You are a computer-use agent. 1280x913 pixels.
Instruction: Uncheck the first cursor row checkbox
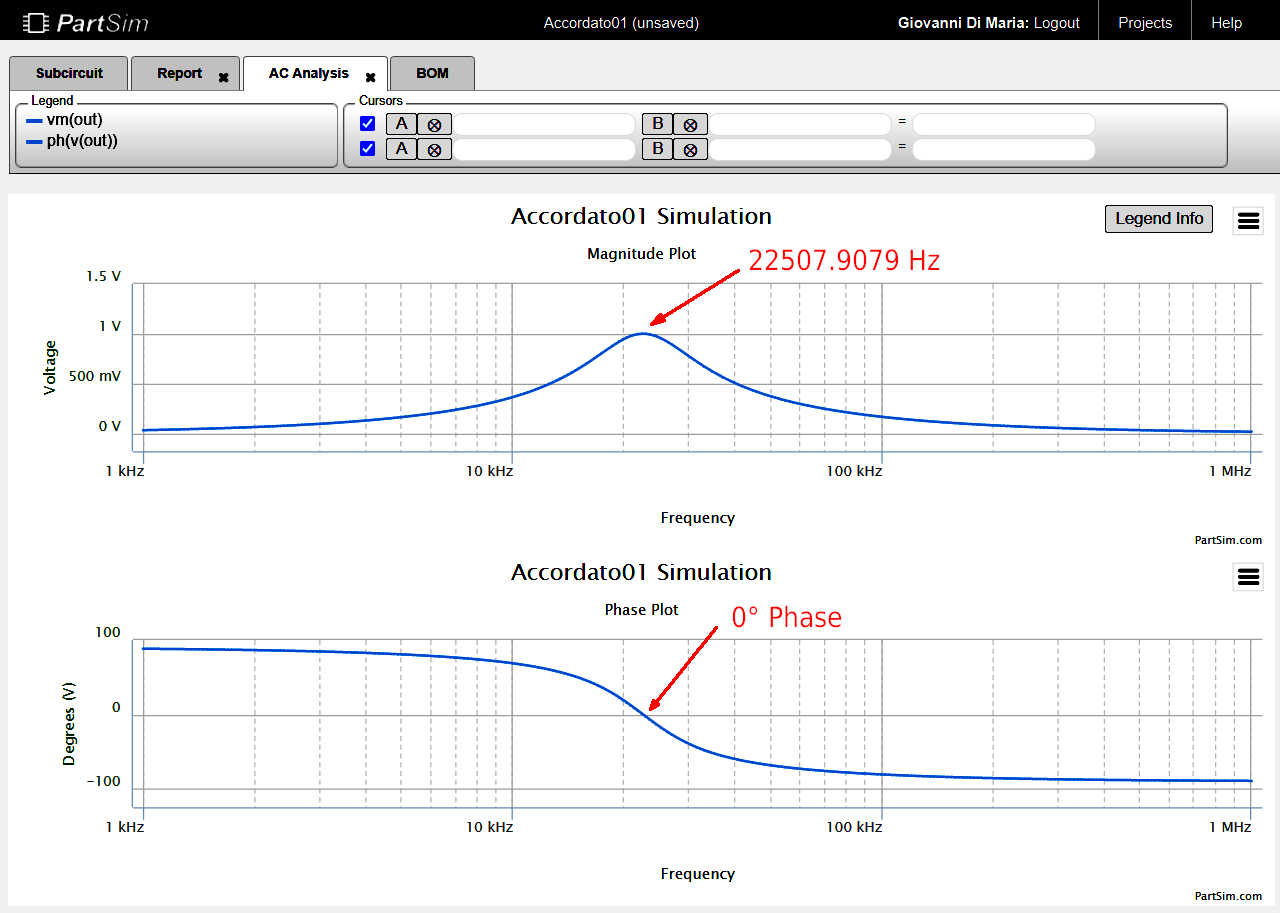367,123
